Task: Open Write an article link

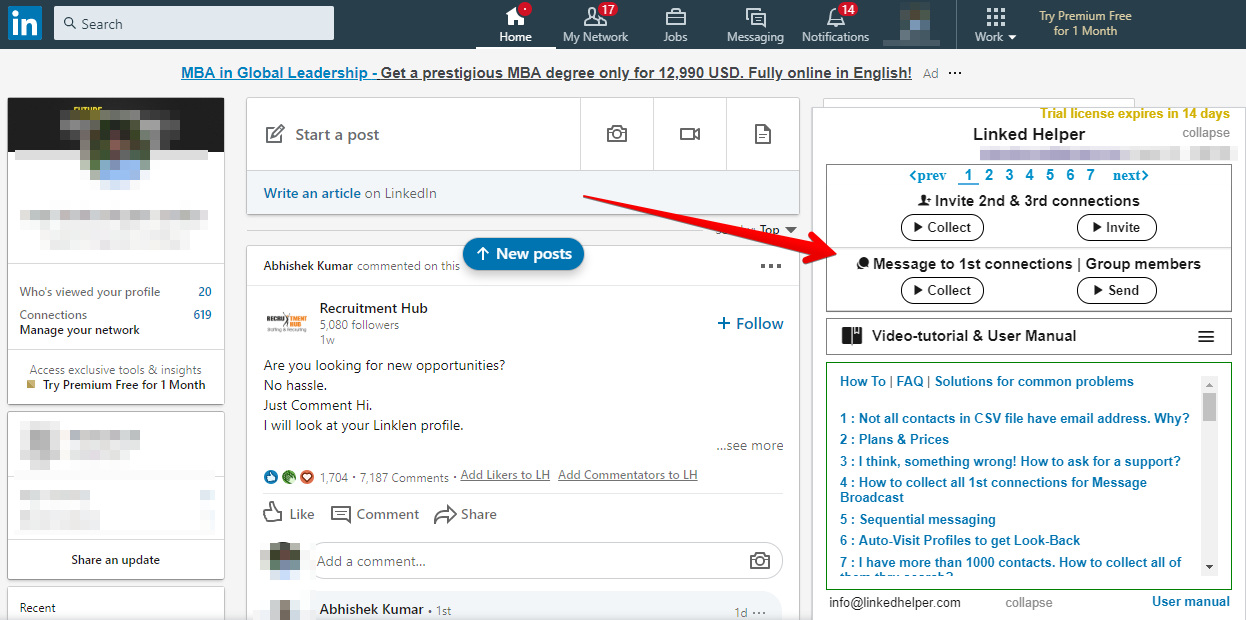Action: click(312, 193)
